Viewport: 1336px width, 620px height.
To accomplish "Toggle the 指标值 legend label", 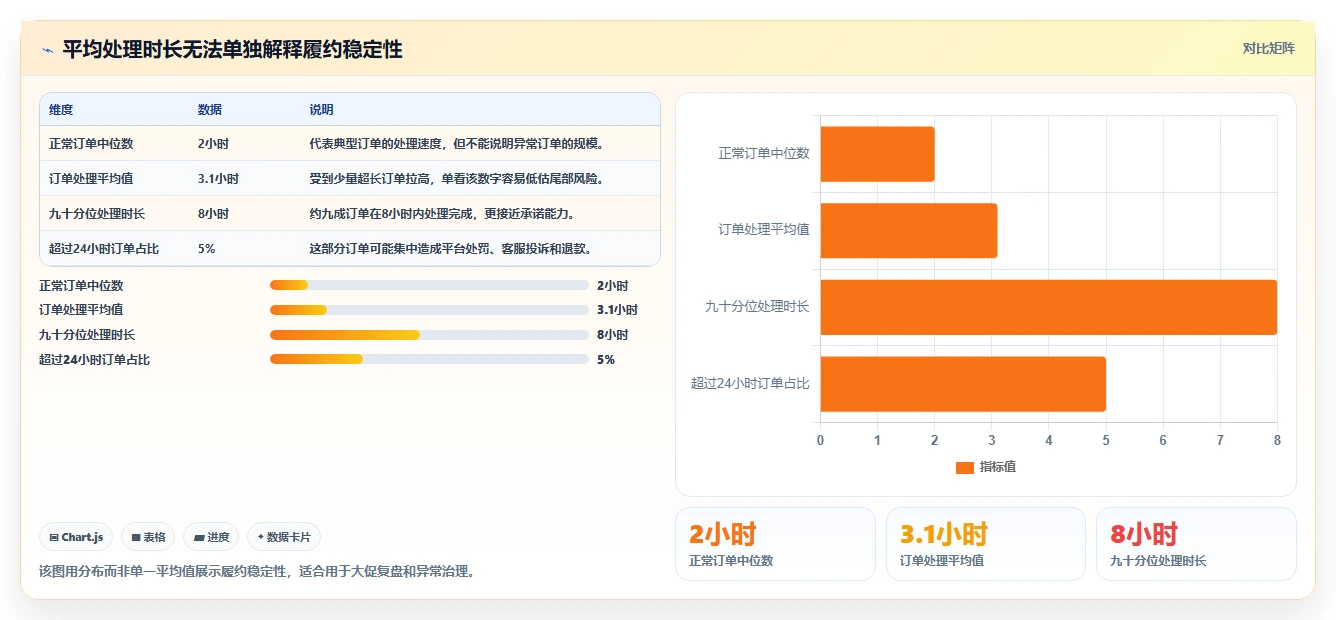I will coord(998,467).
